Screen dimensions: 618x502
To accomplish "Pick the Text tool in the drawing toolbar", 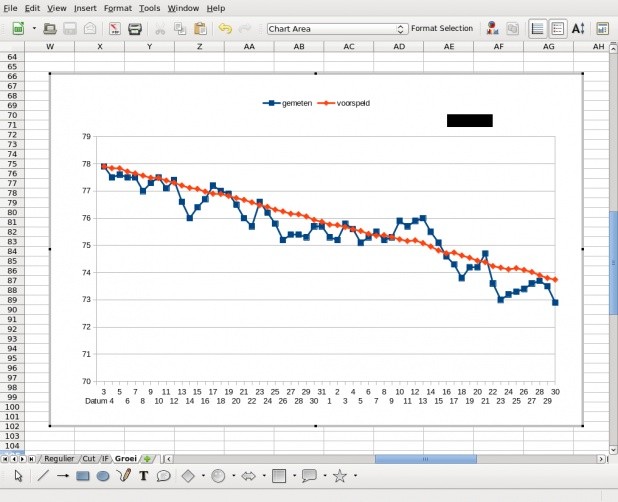I will [144, 476].
